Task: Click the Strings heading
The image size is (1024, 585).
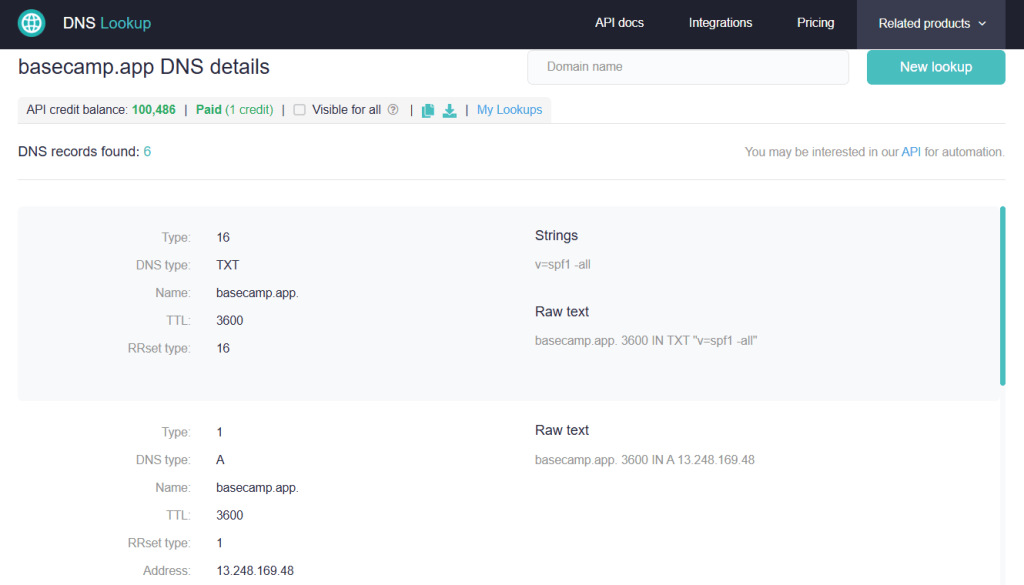Action: pos(556,236)
